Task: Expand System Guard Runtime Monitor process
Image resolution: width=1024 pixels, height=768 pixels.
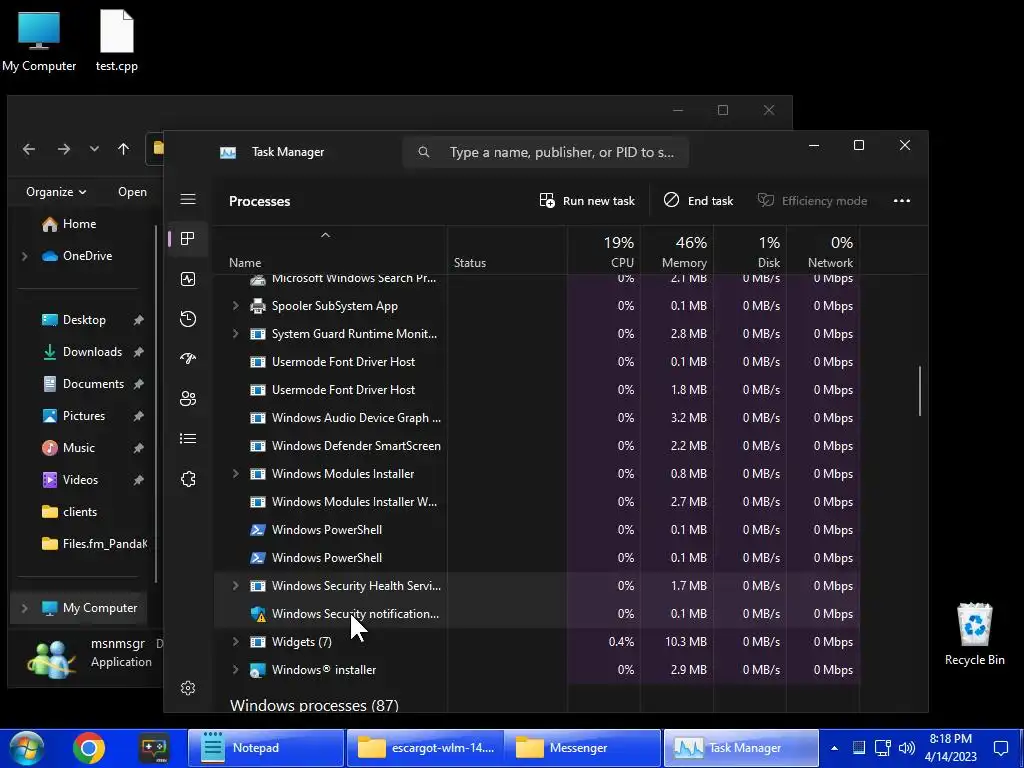Action: tap(236, 334)
